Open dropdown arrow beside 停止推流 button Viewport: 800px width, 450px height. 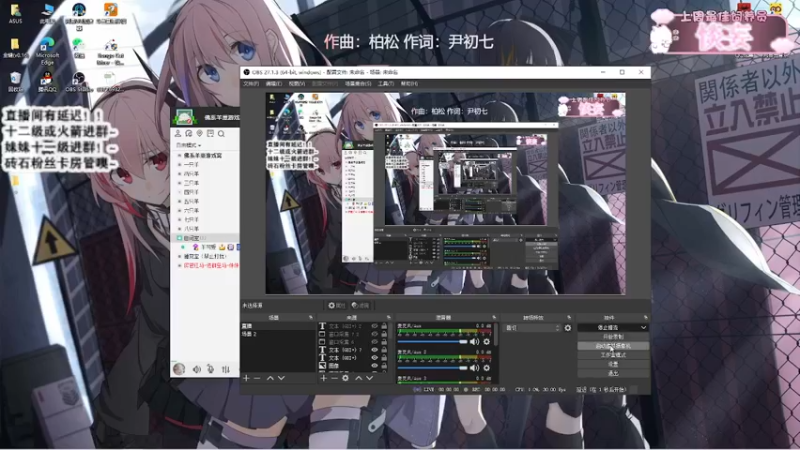643,328
